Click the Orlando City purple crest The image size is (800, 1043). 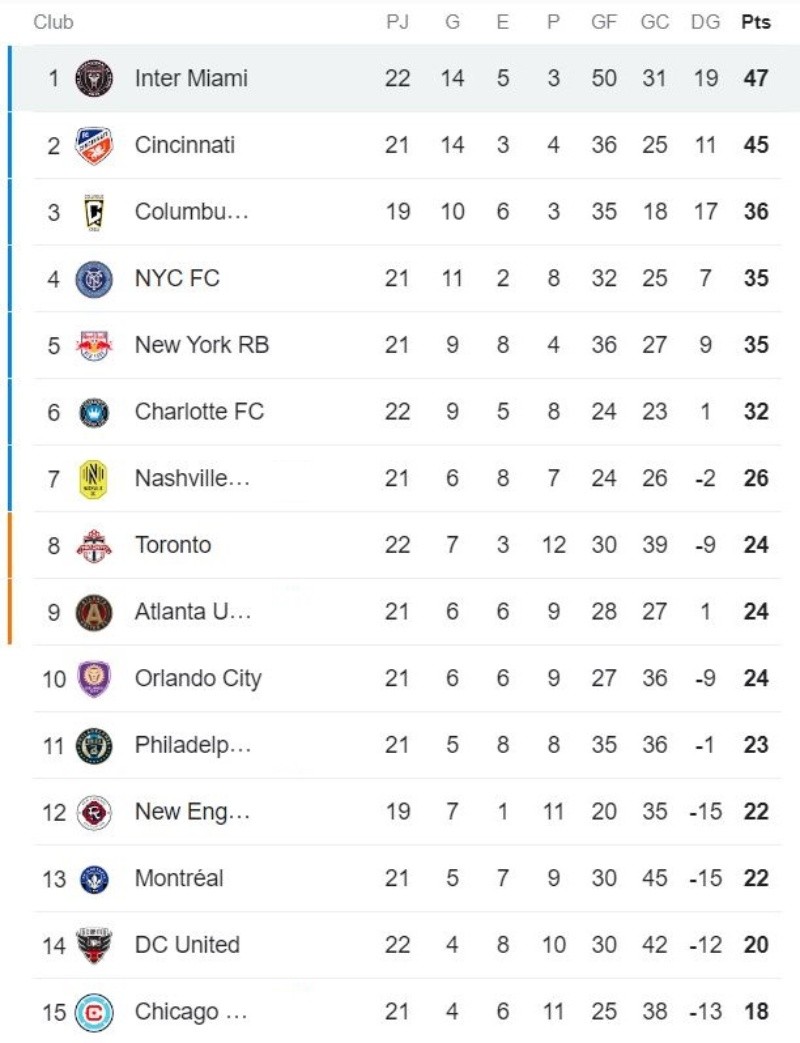[x=94, y=679]
